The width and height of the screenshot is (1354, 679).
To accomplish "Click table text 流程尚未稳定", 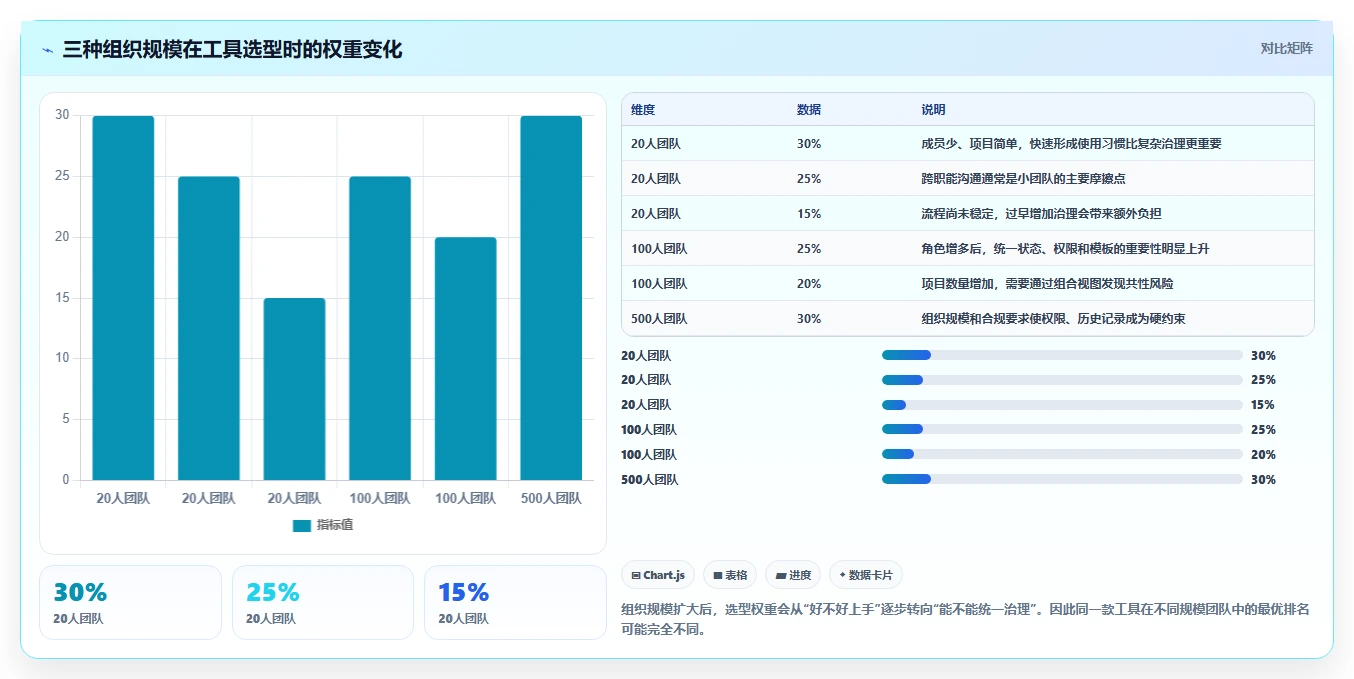I will coord(957,214).
